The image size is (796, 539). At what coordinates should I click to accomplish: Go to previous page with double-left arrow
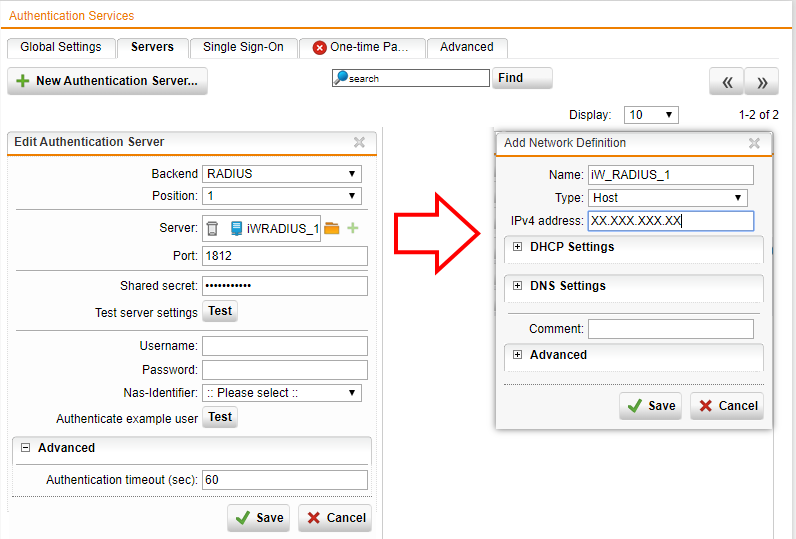click(727, 82)
